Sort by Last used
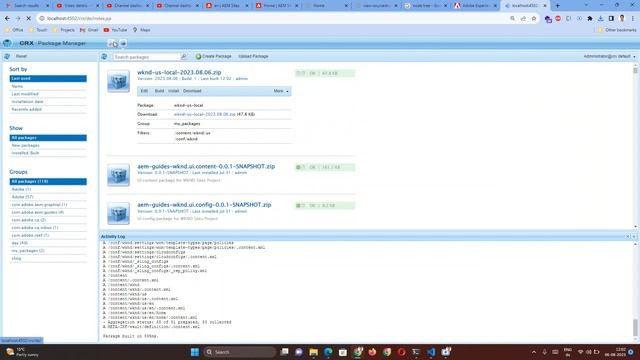The height and width of the screenshot is (360, 640). (x=48, y=78)
